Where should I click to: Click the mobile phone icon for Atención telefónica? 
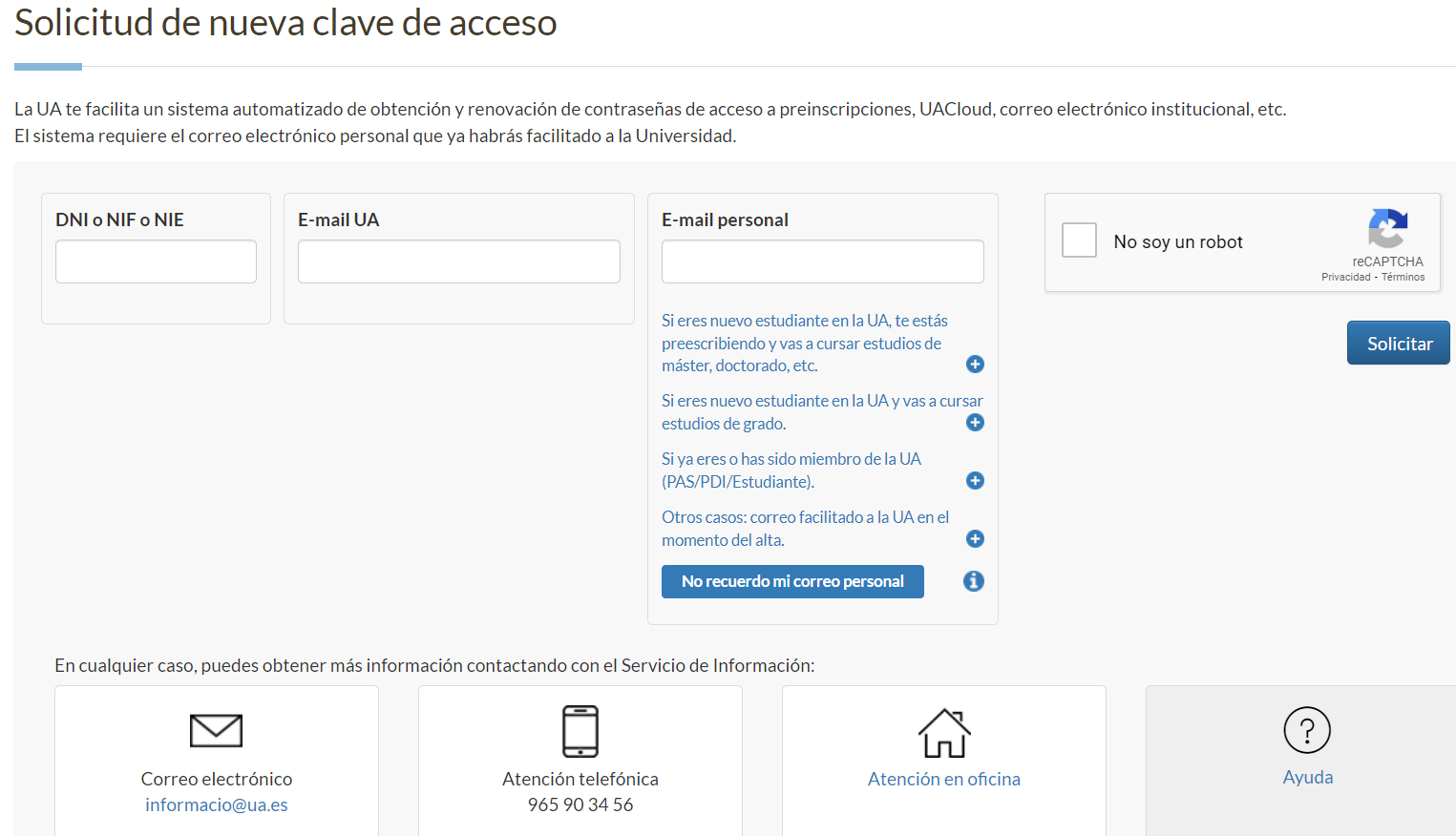(x=580, y=731)
